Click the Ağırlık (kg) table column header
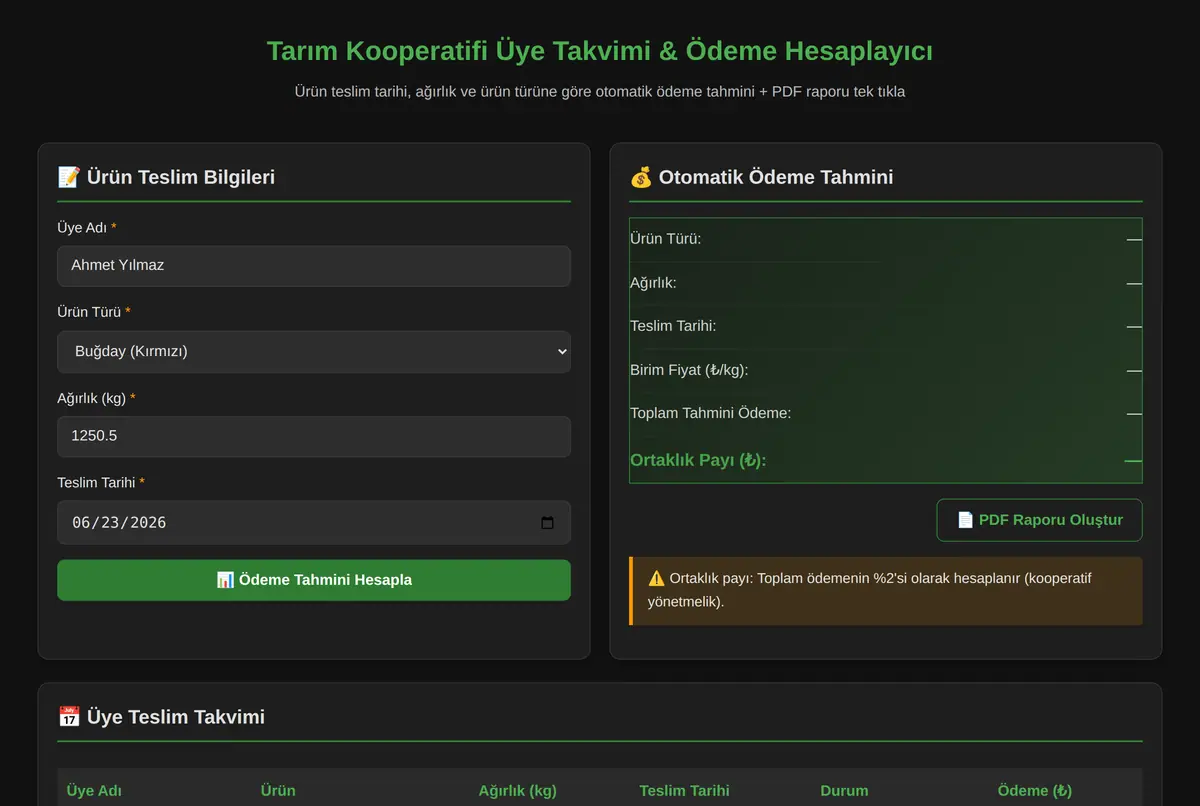The height and width of the screenshot is (806, 1200). (x=517, y=791)
